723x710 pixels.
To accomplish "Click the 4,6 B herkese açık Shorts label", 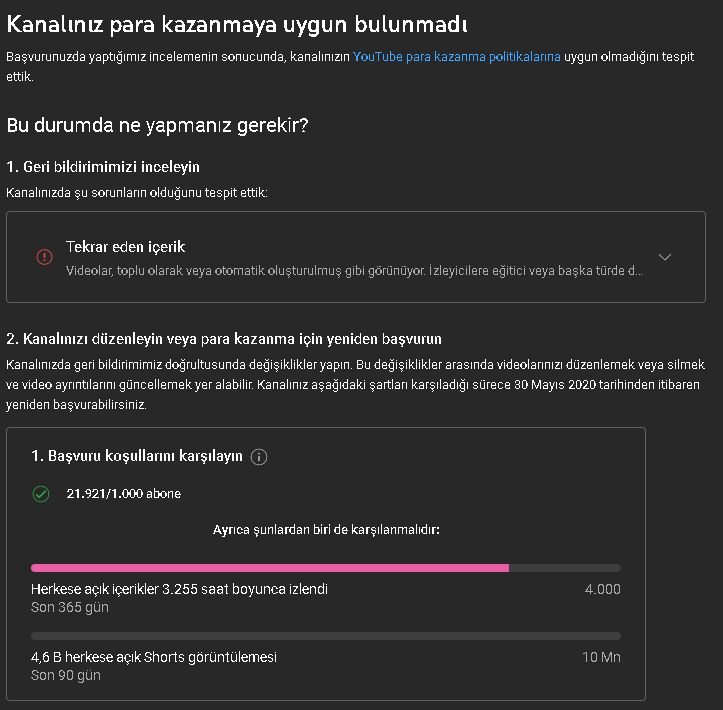I will (154, 657).
